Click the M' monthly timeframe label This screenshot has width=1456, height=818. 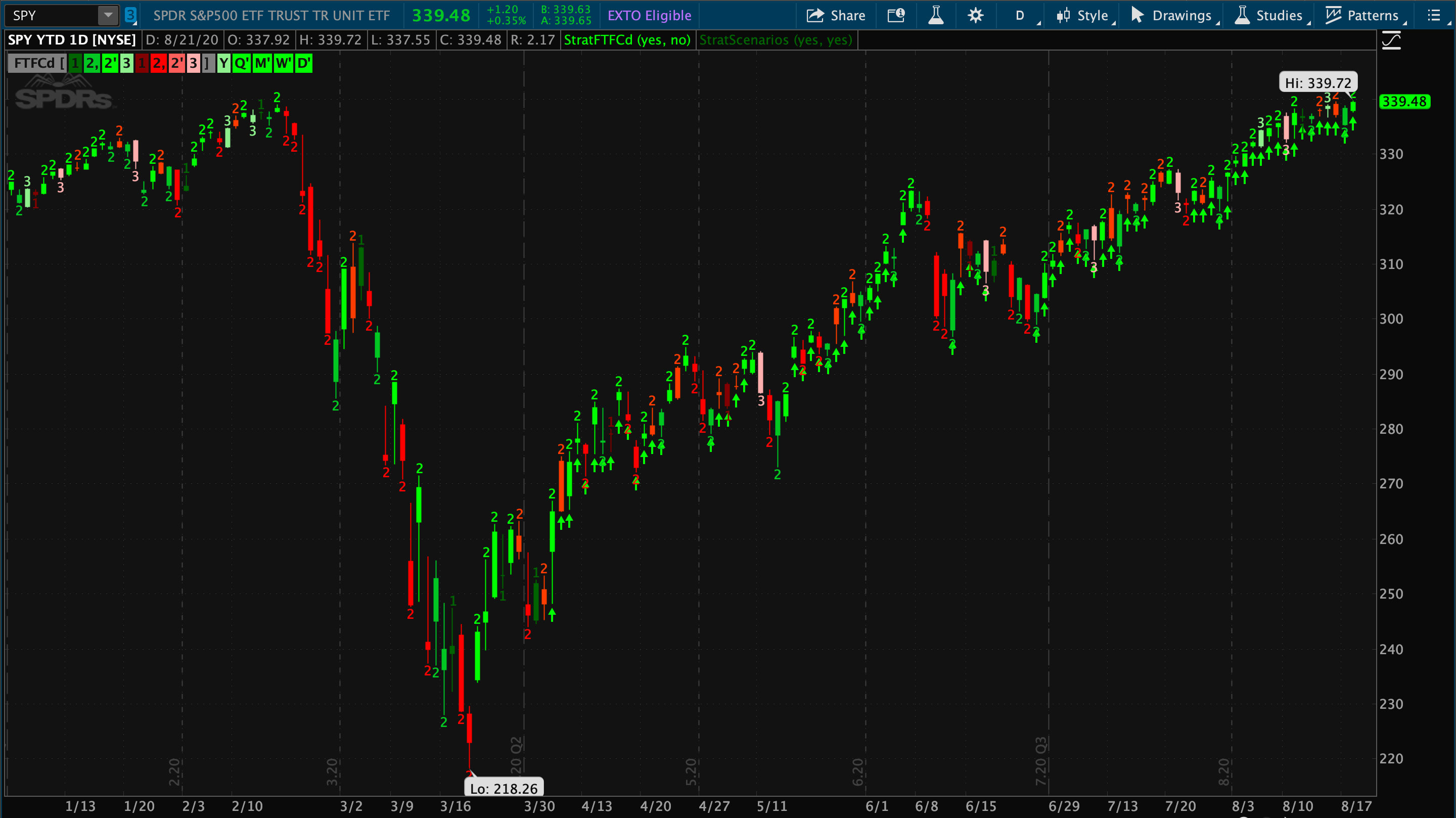262,63
